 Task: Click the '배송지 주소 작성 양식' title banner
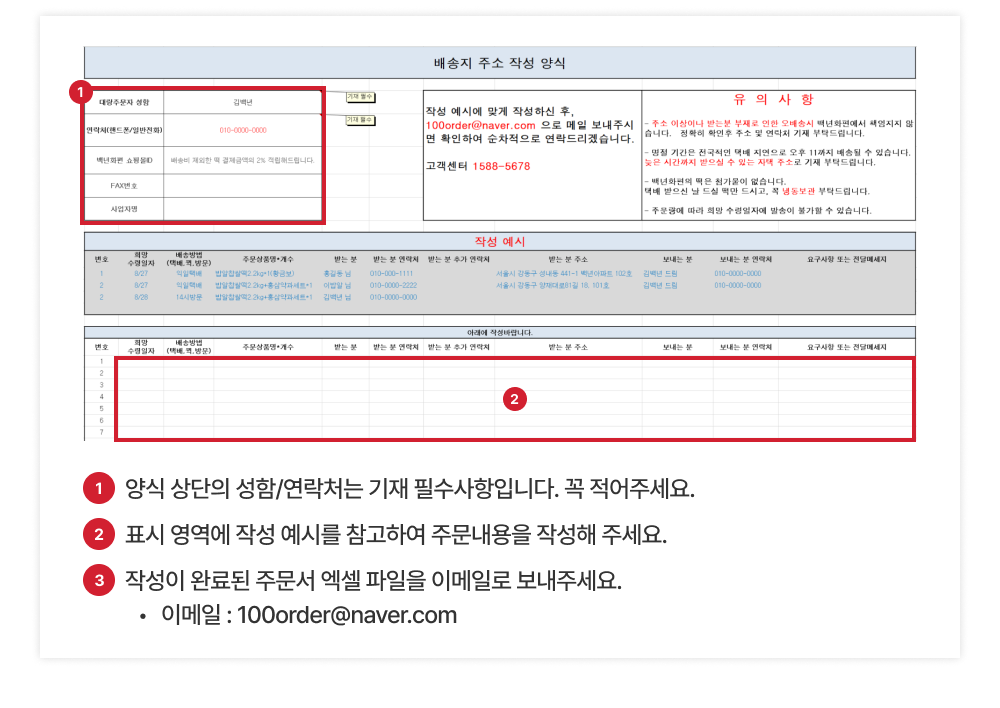click(499, 63)
